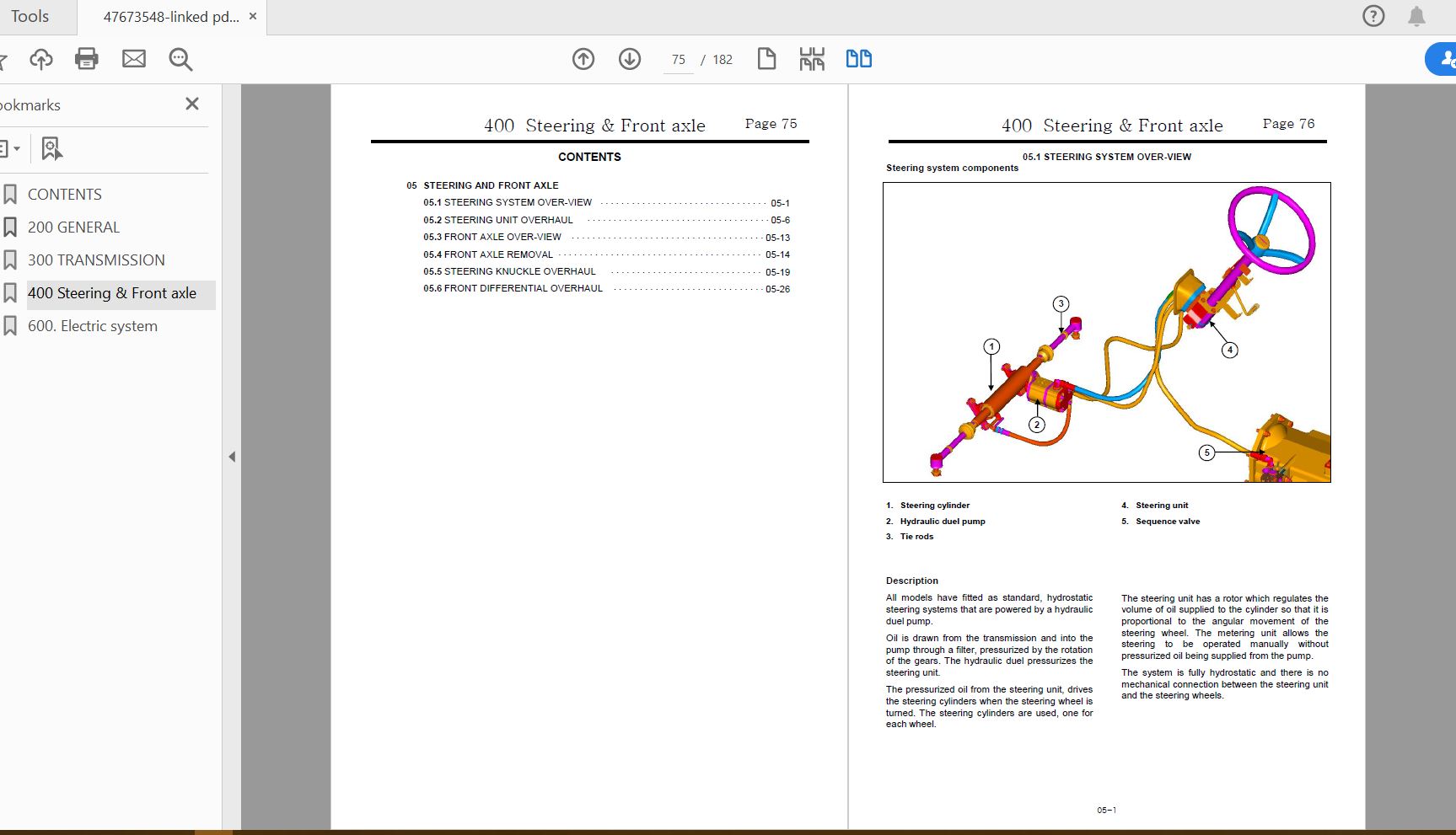Image resolution: width=1456 pixels, height=835 pixels.
Task: Collapse the left navigation pane arrow
Action: click(x=232, y=457)
